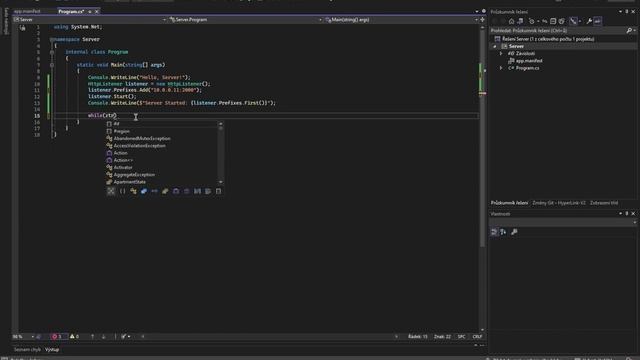This screenshot has width=640, height=360.
Task: Select the Průzkumník řešení bottom tab
Action: 509,203
